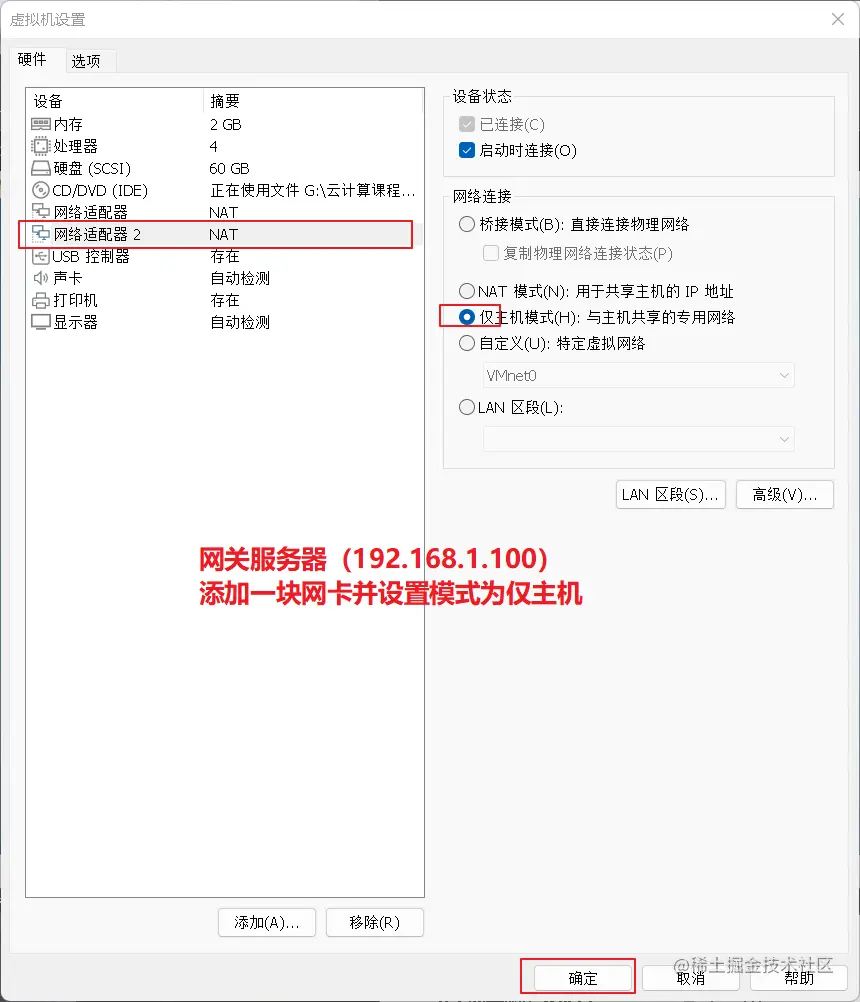Toggle the 启动时连接(O) checkbox
This screenshot has width=860, height=1002.
tap(467, 150)
